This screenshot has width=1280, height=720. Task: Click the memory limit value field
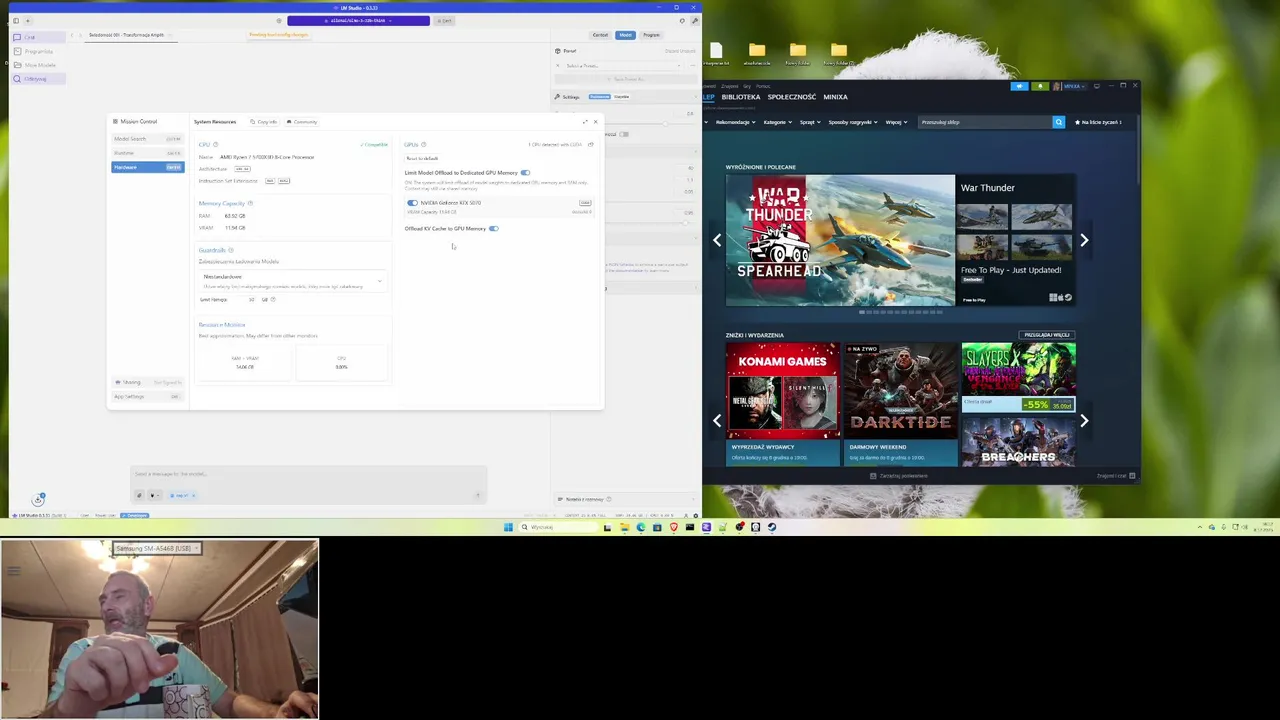[253, 300]
